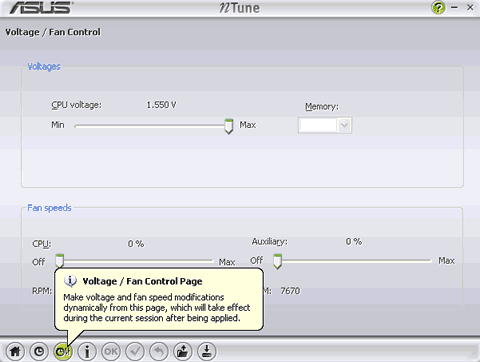480x362 pixels.
Task: Click the Auxiliary fan 0 % value
Action: point(354,242)
